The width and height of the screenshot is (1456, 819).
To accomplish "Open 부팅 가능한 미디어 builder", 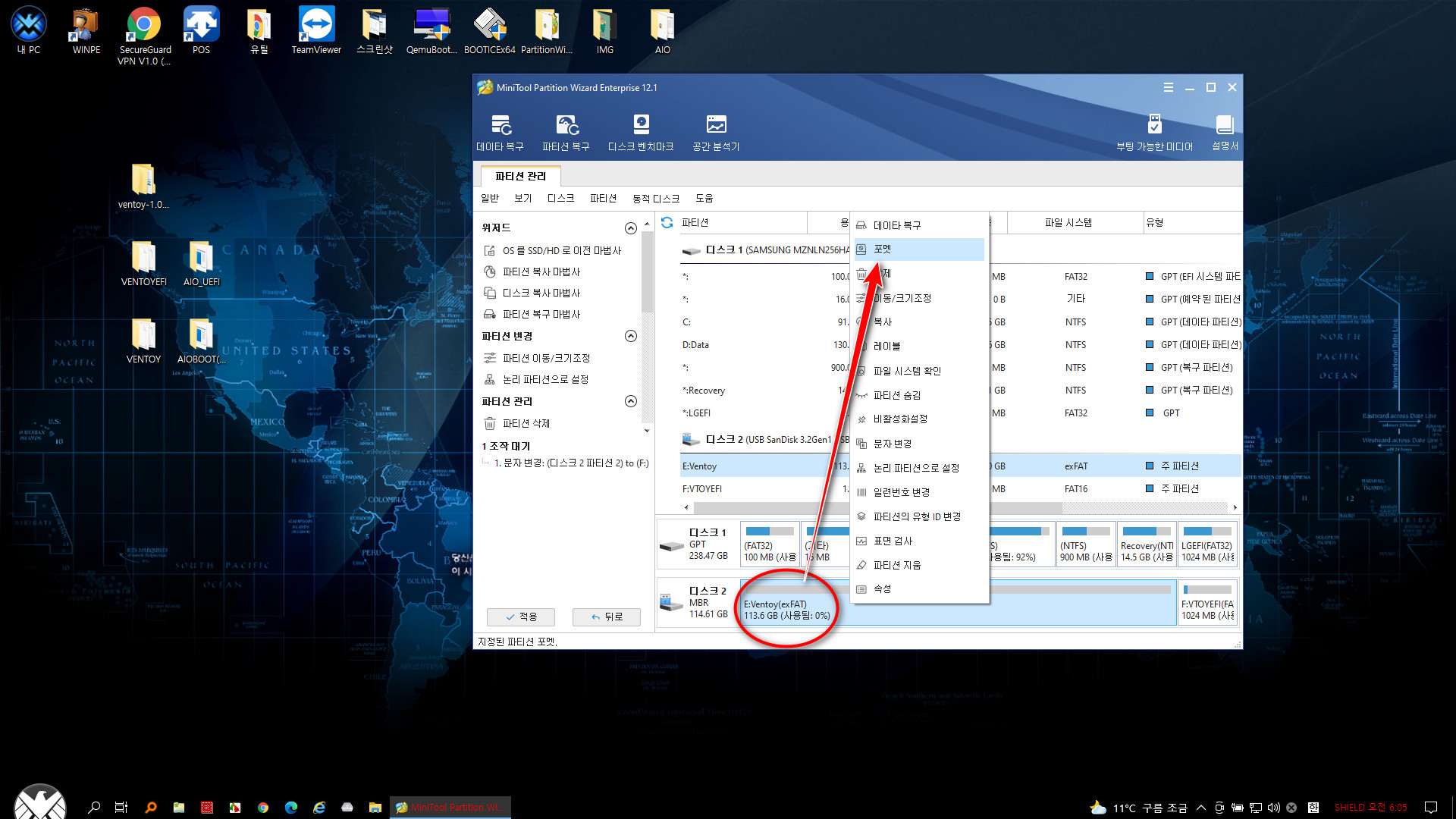I will (x=1154, y=133).
